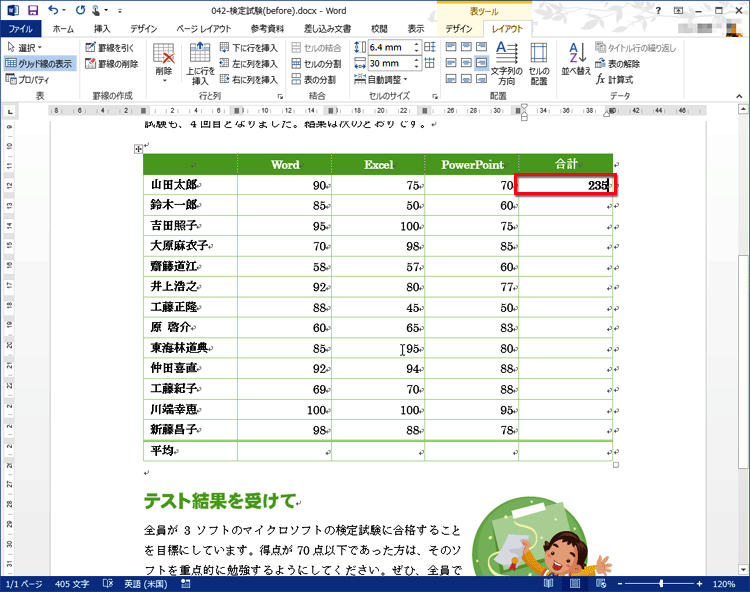Viewport: 750px width, 592px height.
Task: Click 表の分割 split table
Action: (314, 79)
